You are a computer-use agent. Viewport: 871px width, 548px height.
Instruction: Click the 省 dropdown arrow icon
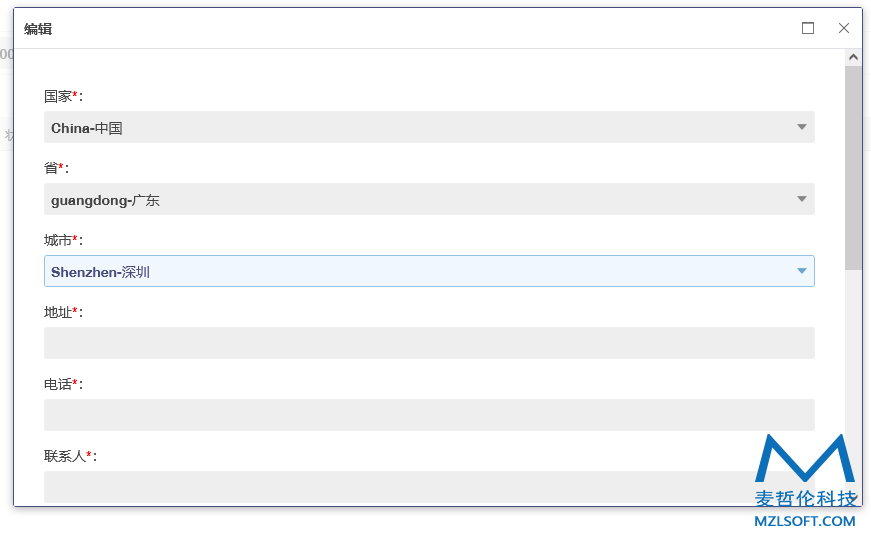(802, 199)
